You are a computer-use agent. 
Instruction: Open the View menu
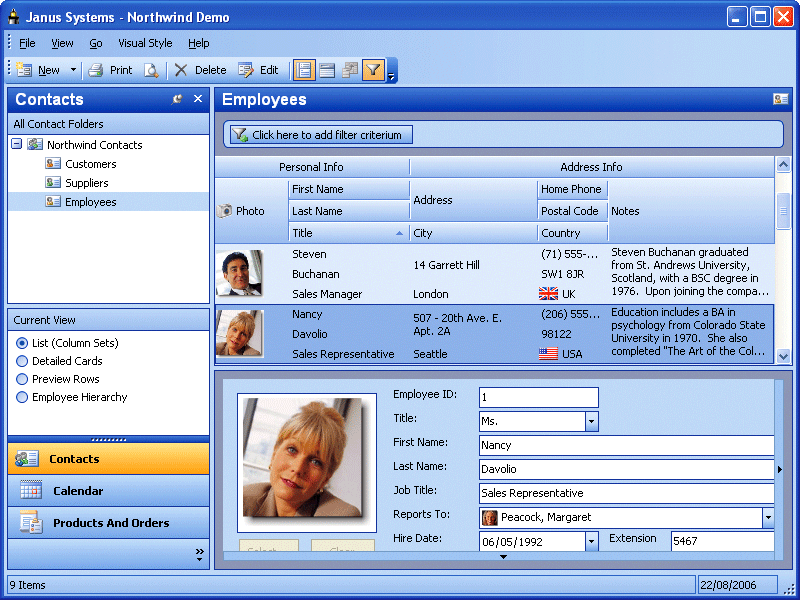tap(62, 43)
